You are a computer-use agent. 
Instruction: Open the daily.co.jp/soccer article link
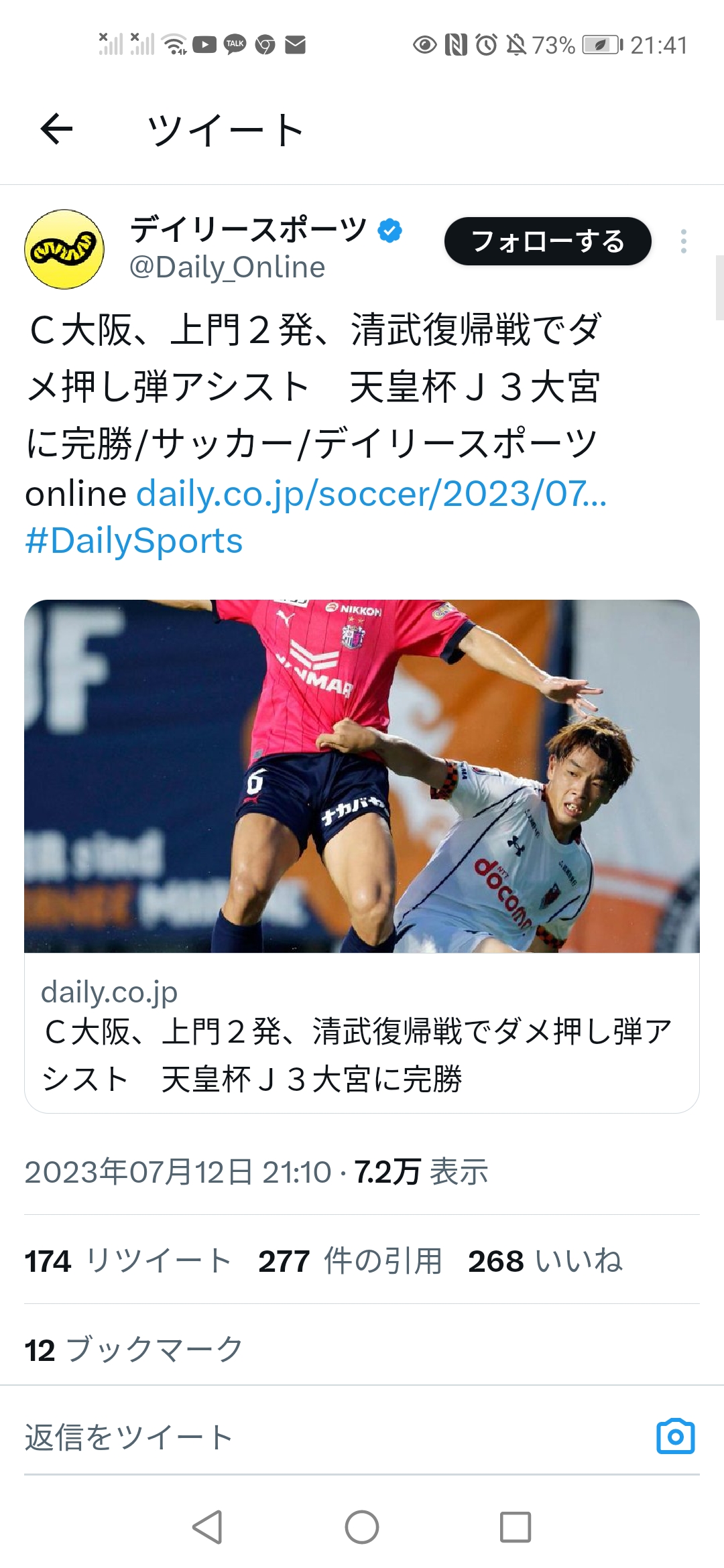[371, 494]
